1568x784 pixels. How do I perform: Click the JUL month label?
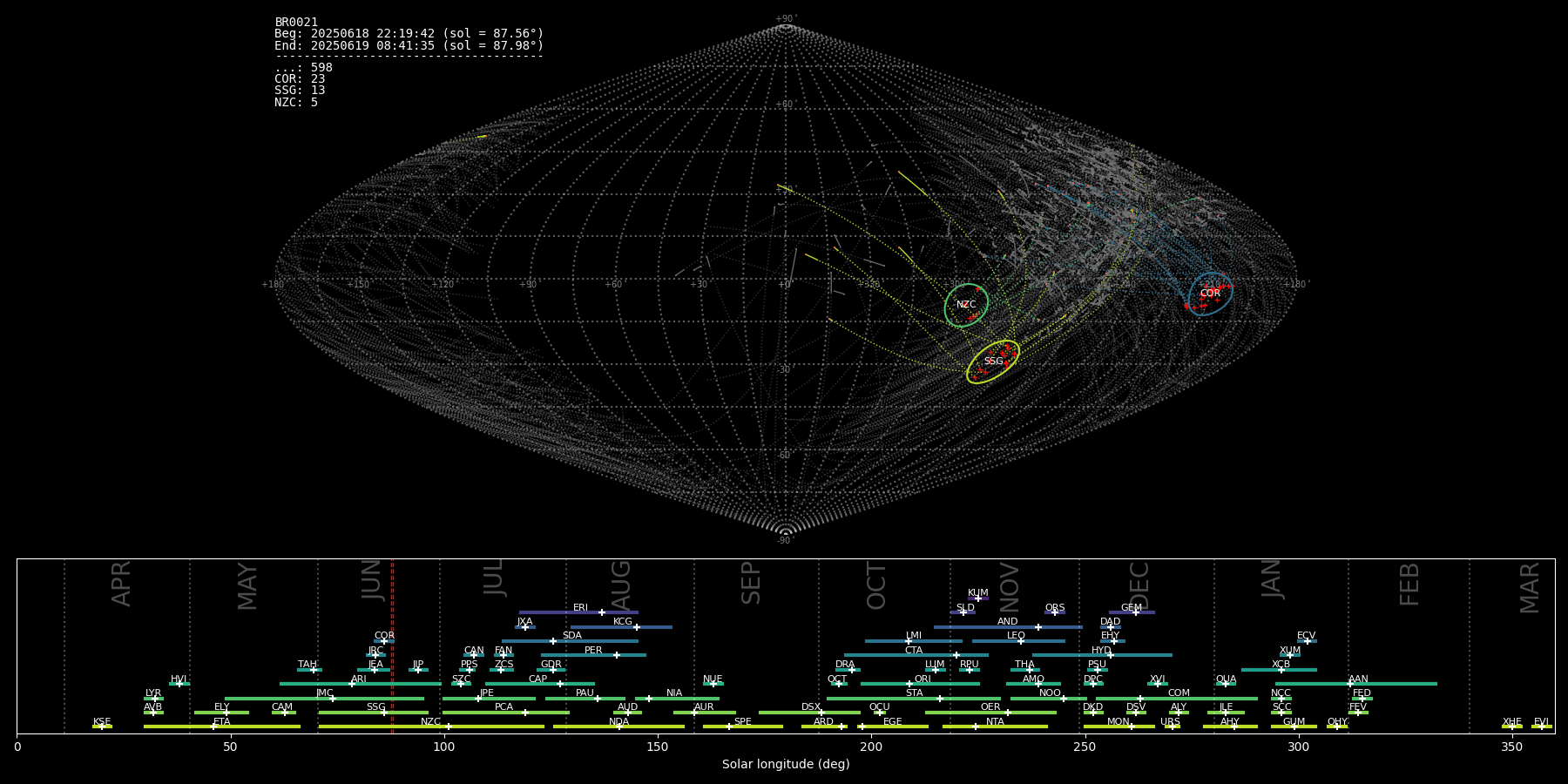pos(494,578)
